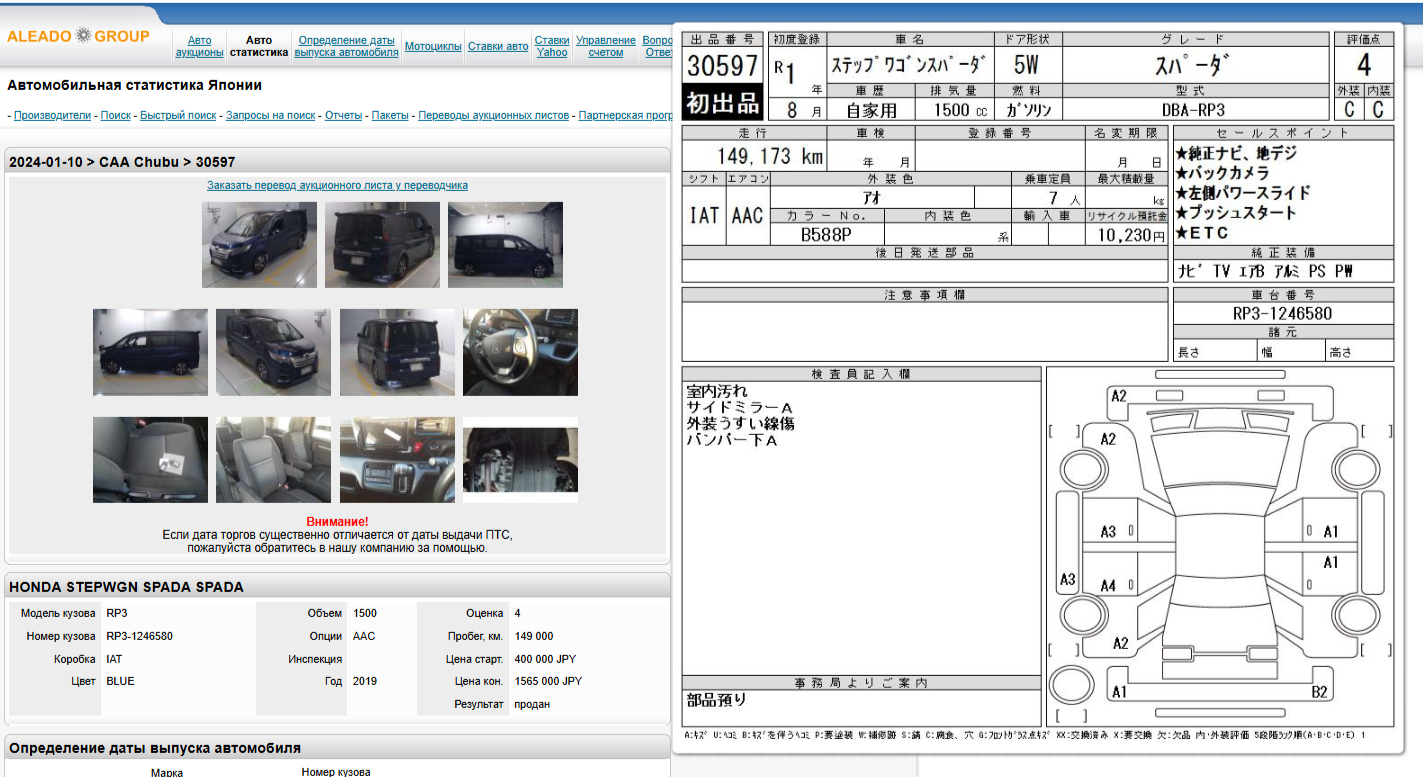Open the underbody photo thumbnail

point(520,460)
